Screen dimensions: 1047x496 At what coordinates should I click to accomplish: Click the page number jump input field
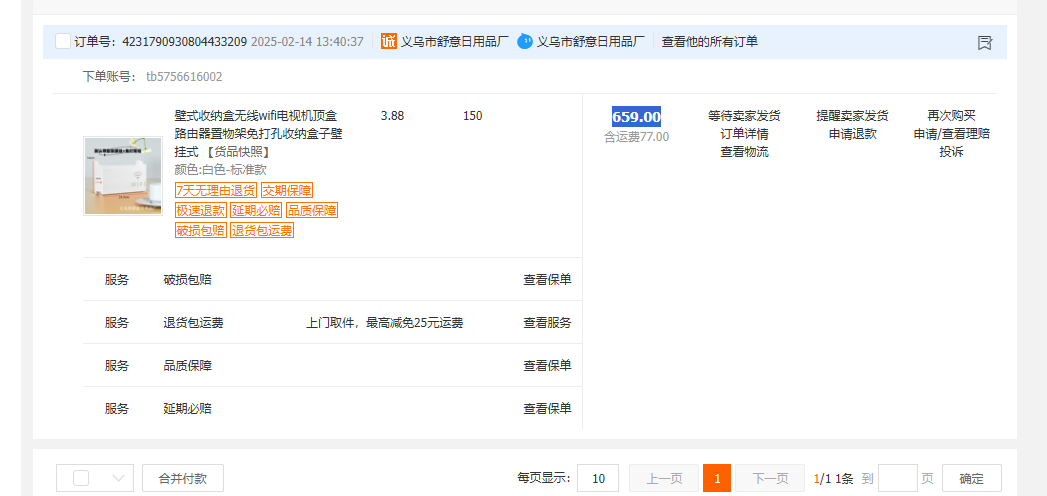[897, 478]
